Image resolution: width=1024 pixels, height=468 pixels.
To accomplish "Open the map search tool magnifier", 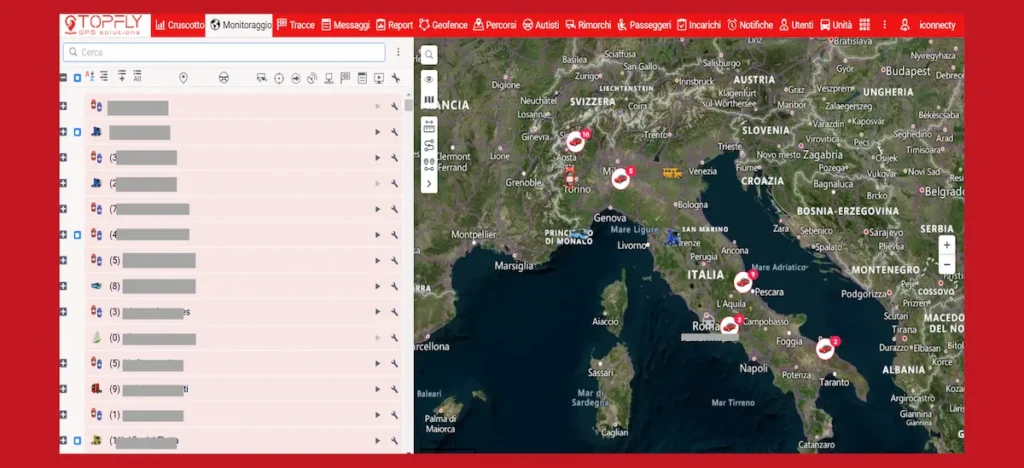I will coord(429,55).
